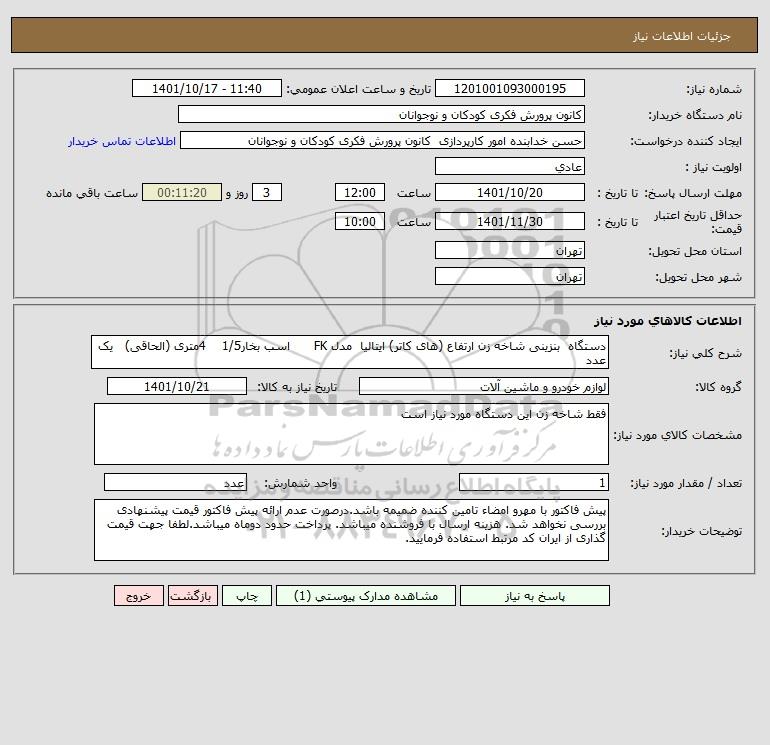Click the مشخصات کالای مورد نیاز label

click(x=678, y=435)
